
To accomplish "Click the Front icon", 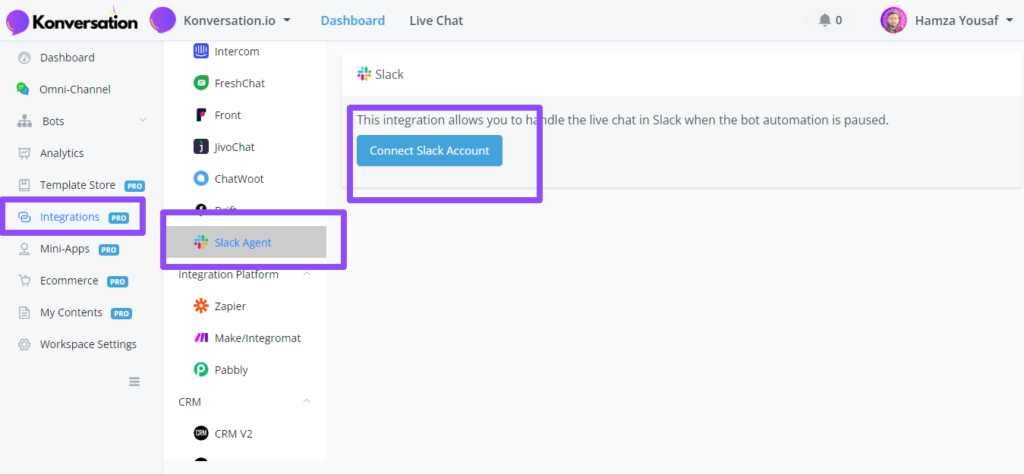I will pyautogui.click(x=201, y=115).
